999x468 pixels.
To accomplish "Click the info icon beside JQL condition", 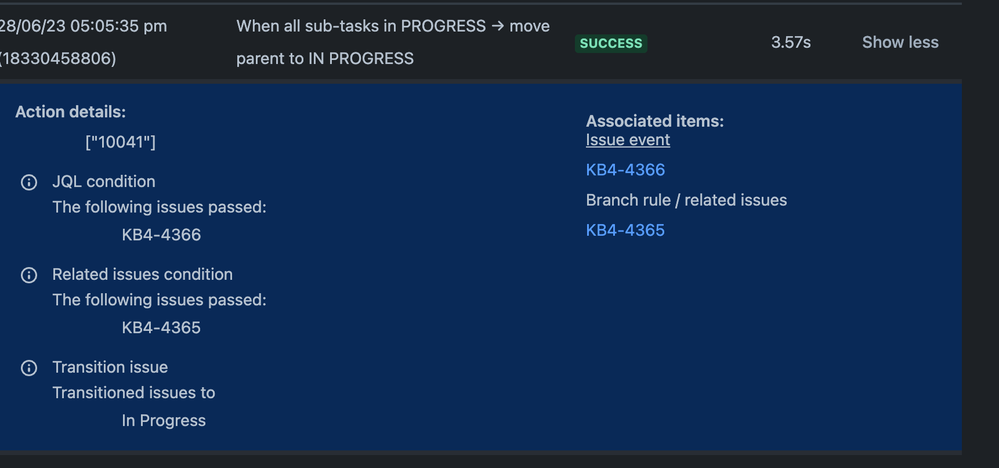I will pyautogui.click(x=29, y=182).
